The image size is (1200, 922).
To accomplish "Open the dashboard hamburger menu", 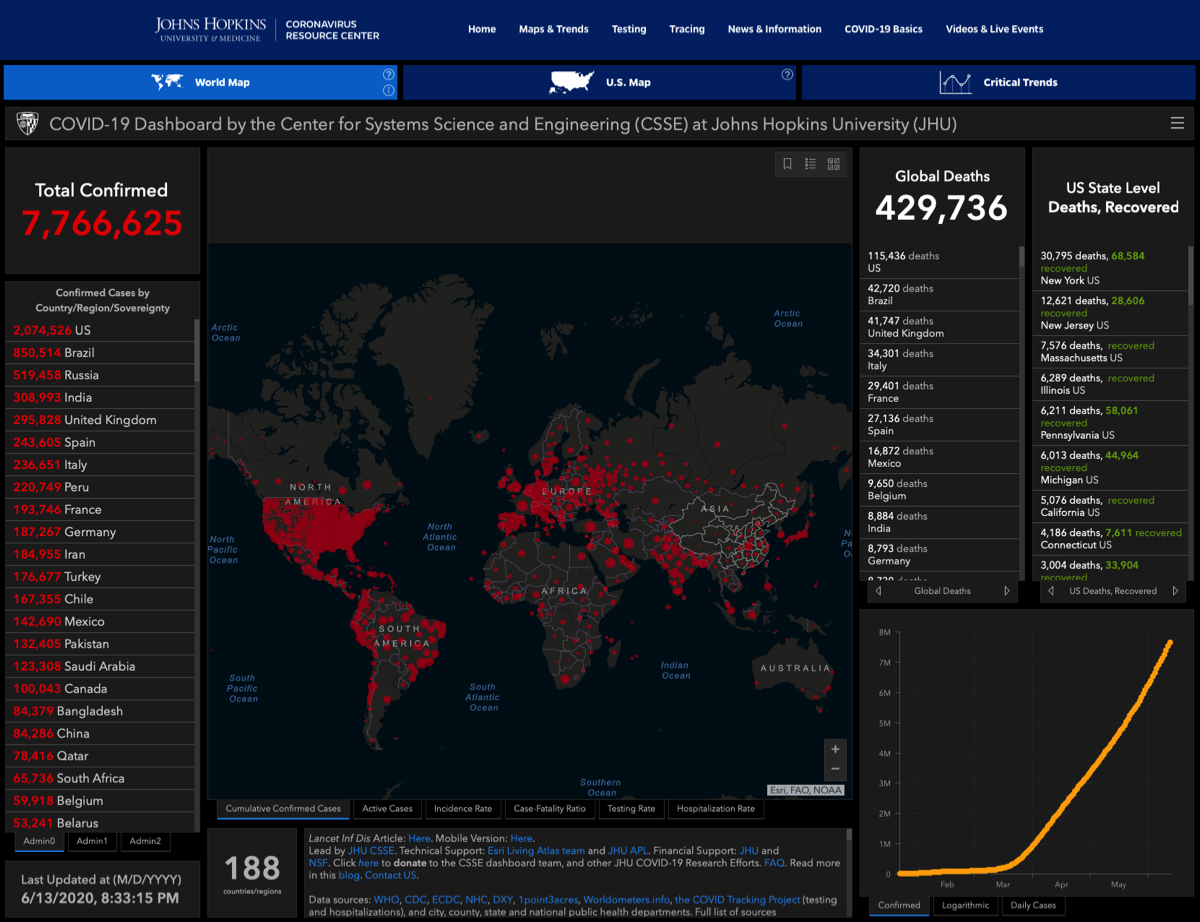I will click(1177, 124).
